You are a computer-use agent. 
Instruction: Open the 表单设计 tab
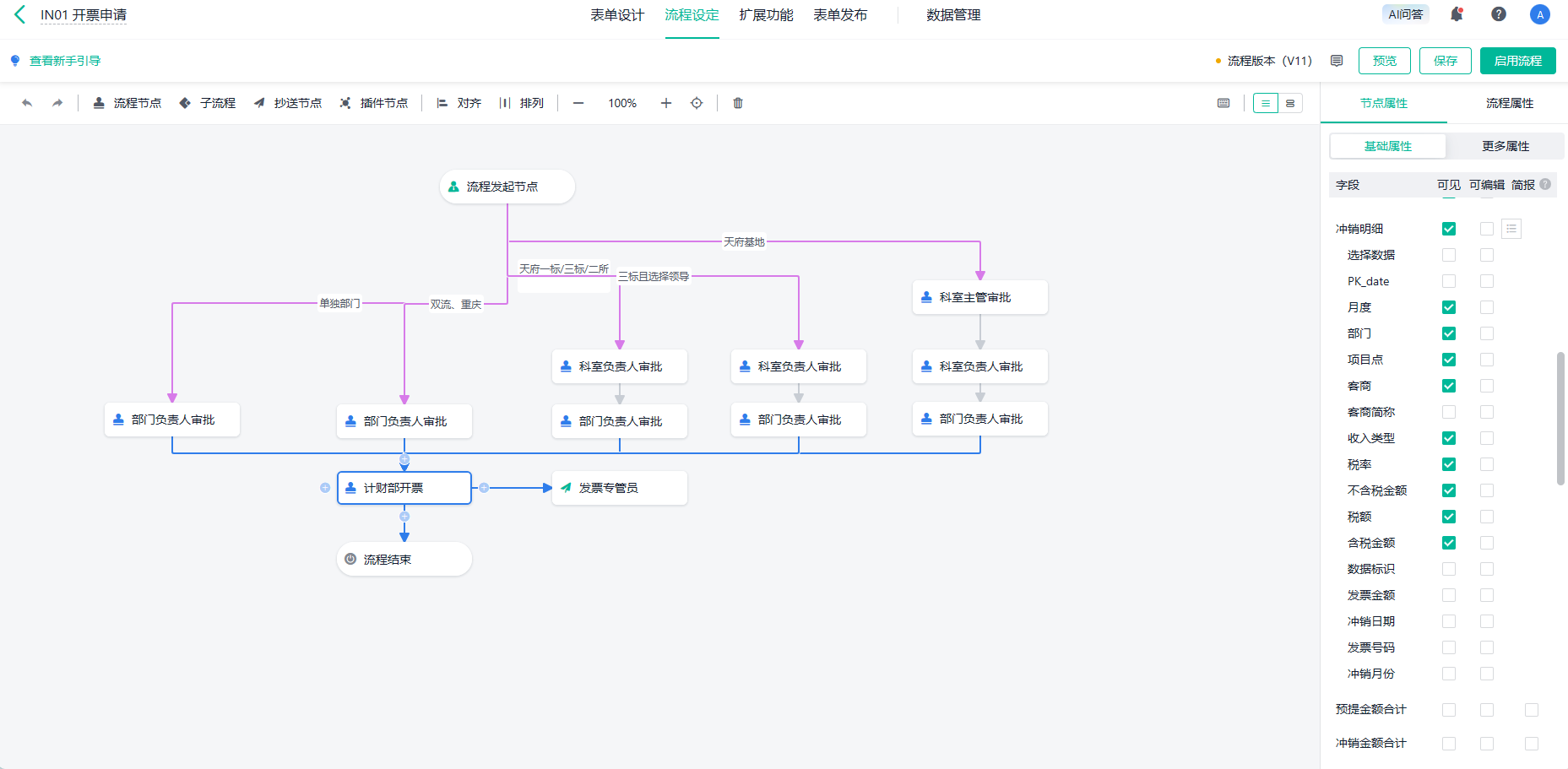pyautogui.click(x=617, y=15)
